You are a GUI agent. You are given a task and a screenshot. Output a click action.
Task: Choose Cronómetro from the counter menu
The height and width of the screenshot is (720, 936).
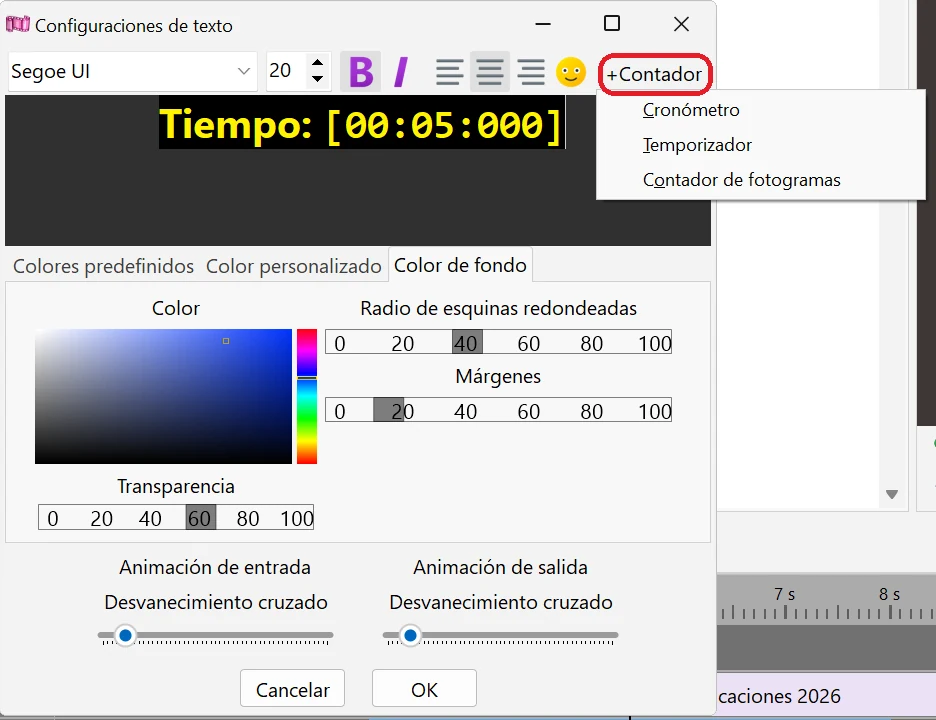[x=691, y=110]
